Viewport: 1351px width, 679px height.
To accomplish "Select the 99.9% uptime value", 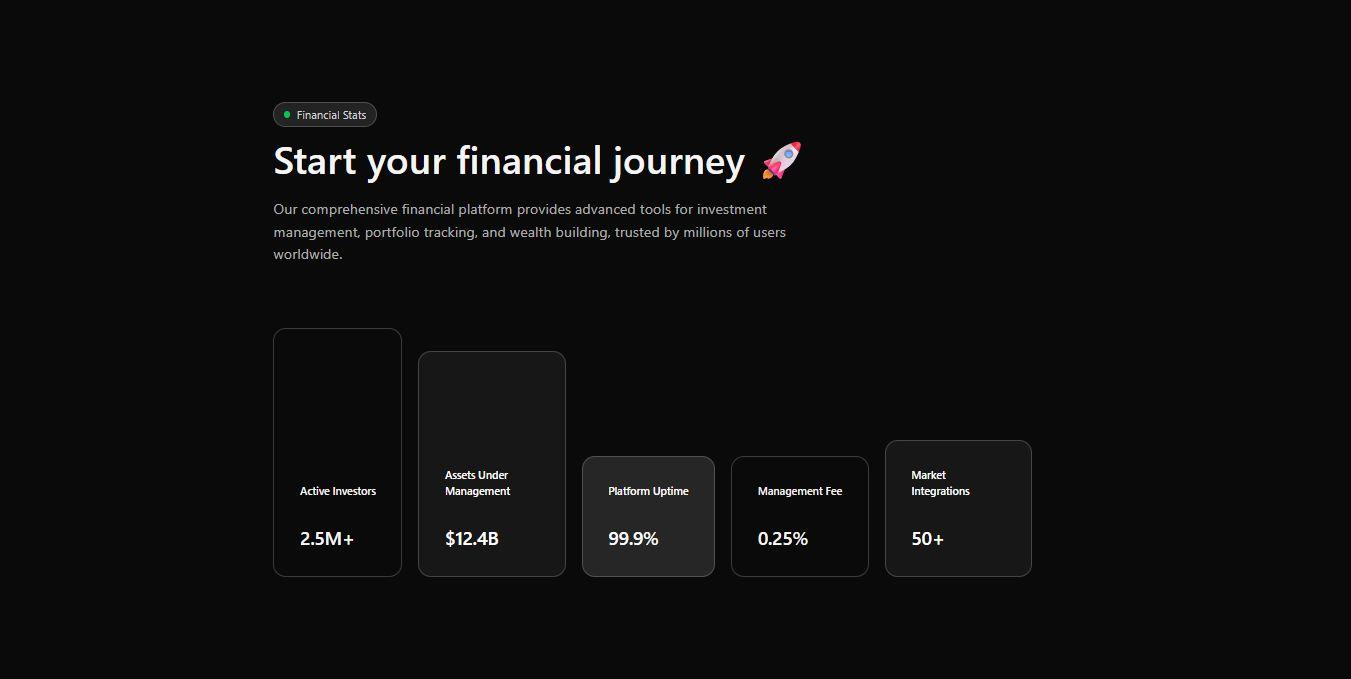I will 633,539.
